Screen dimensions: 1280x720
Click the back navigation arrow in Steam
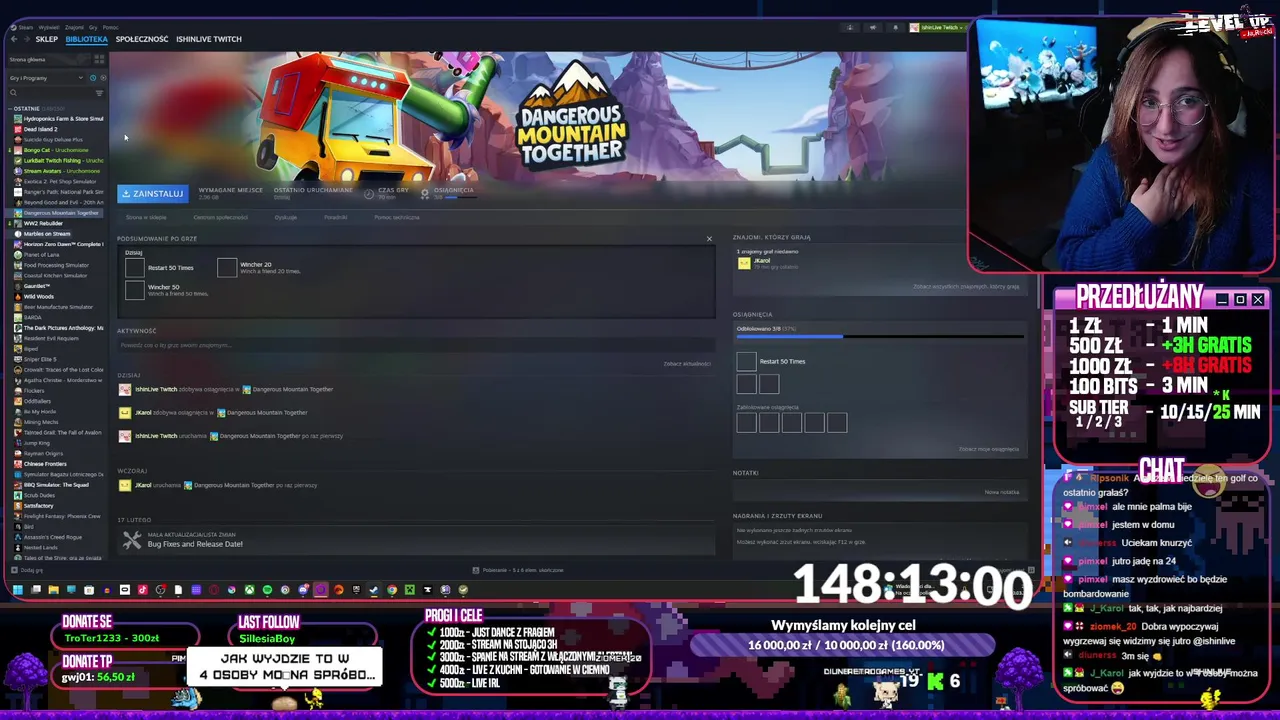pyautogui.click(x=13, y=39)
